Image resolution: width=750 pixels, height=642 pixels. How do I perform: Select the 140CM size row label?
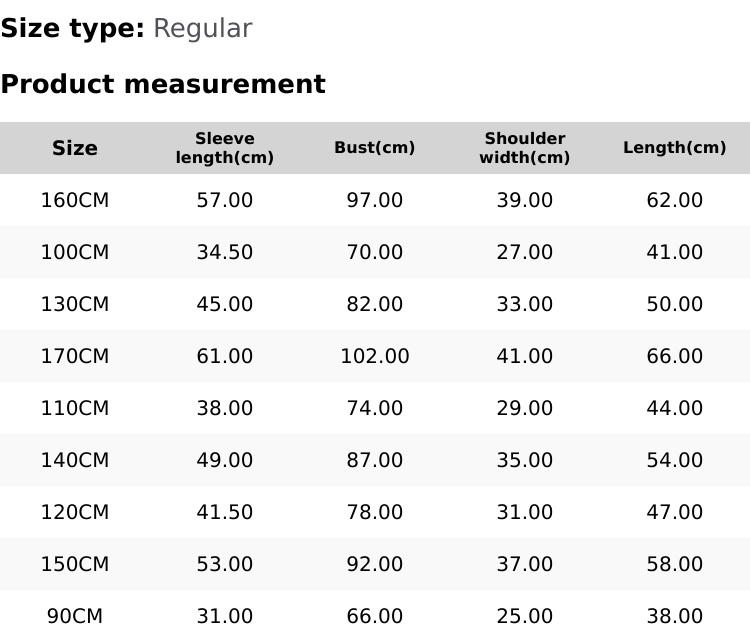[75, 460]
